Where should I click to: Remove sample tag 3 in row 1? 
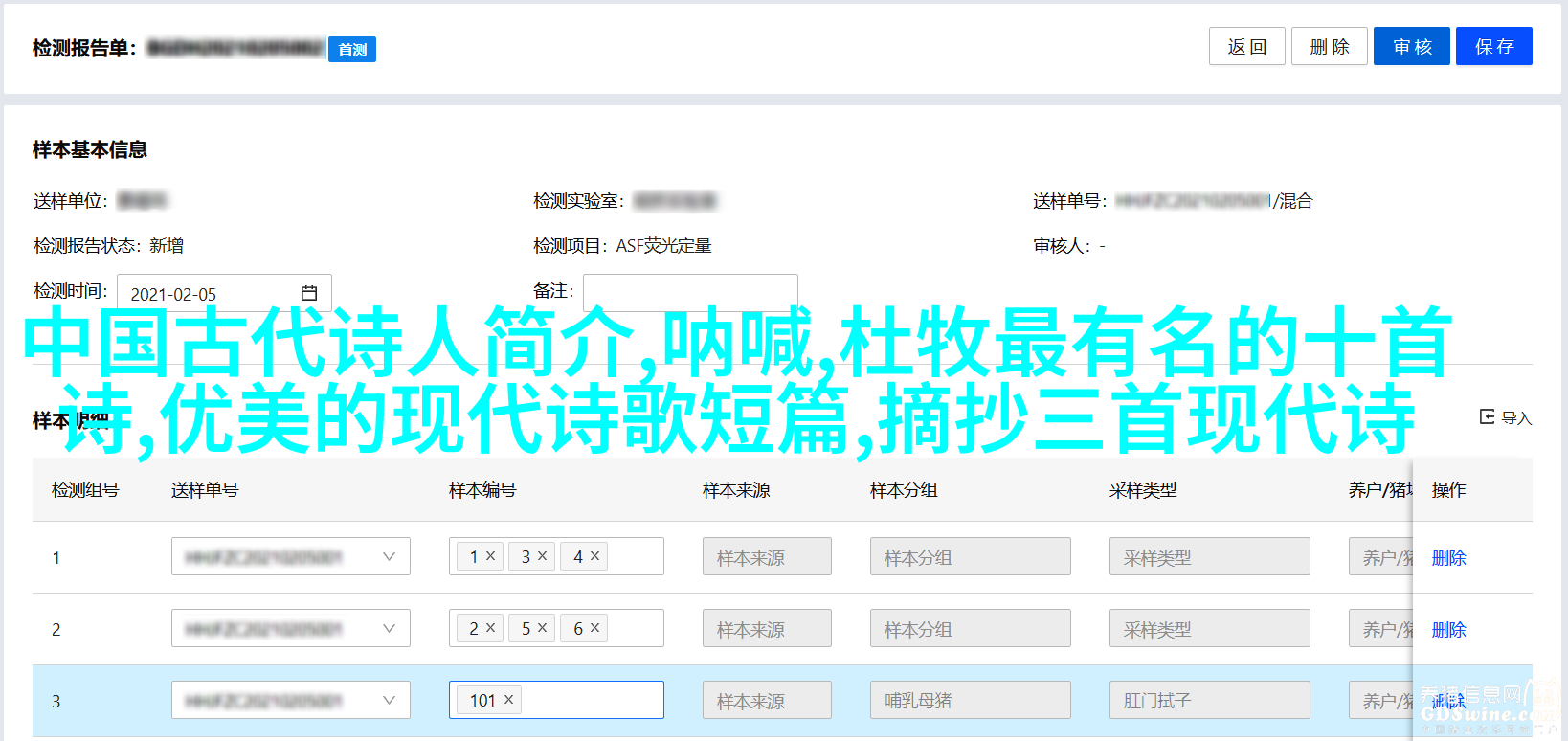pos(542,555)
